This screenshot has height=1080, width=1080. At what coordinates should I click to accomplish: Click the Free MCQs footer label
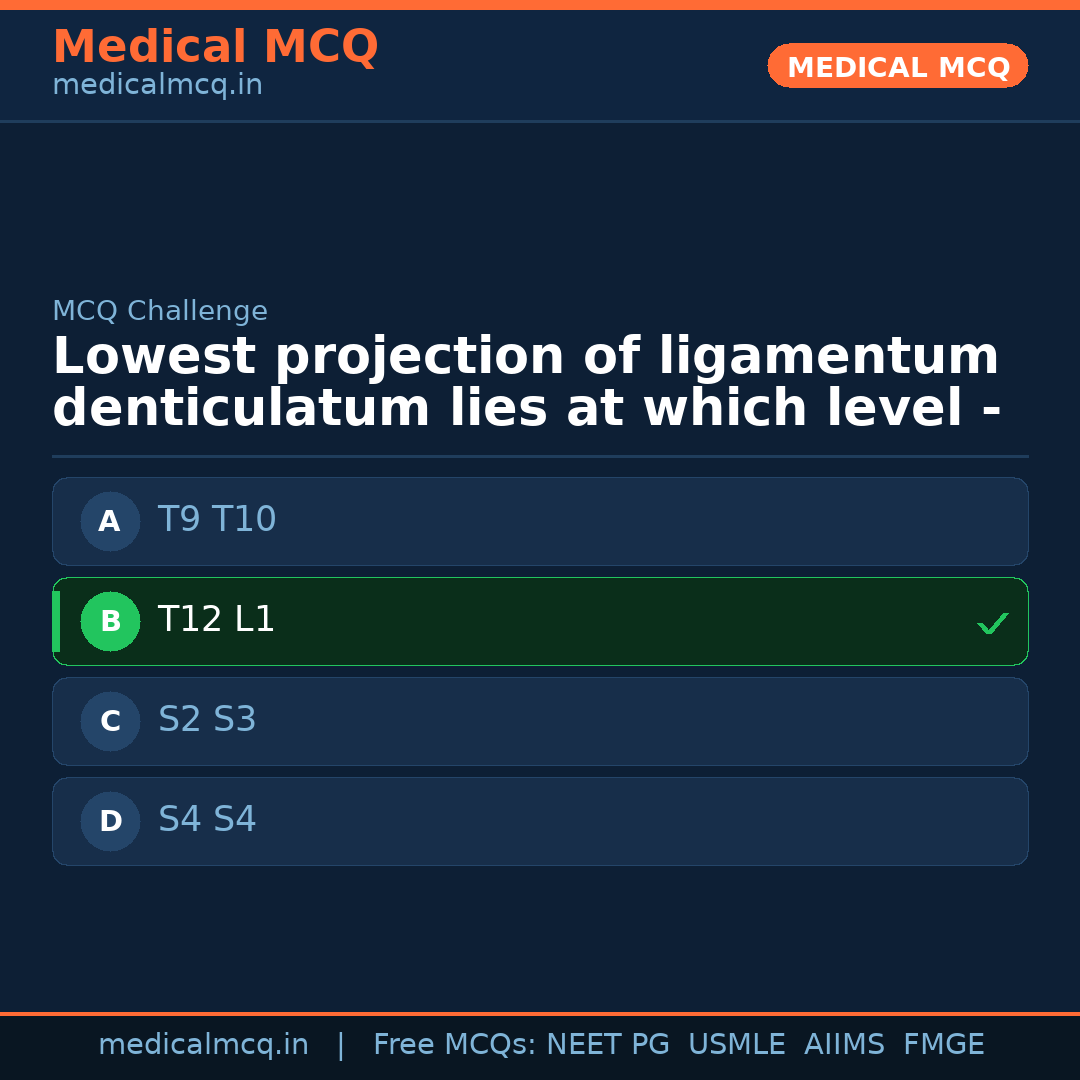[x=454, y=1045]
